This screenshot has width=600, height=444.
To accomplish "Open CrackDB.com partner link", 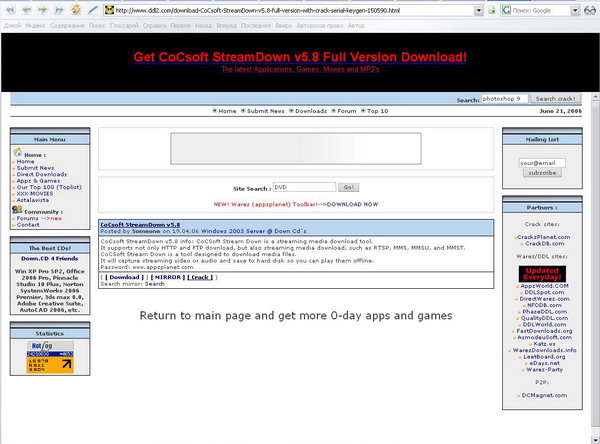I will pyautogui.click(x=545, y=244).
